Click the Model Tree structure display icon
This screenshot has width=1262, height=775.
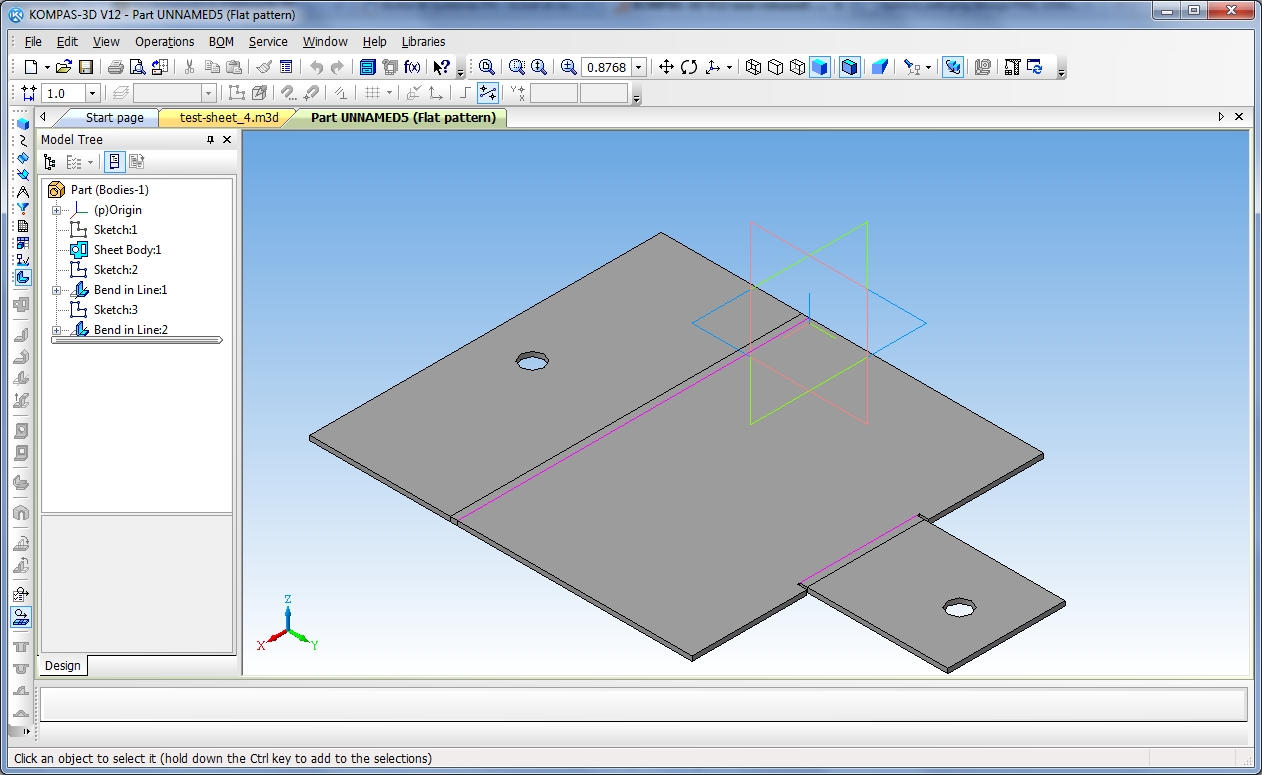tap(50, 162)
